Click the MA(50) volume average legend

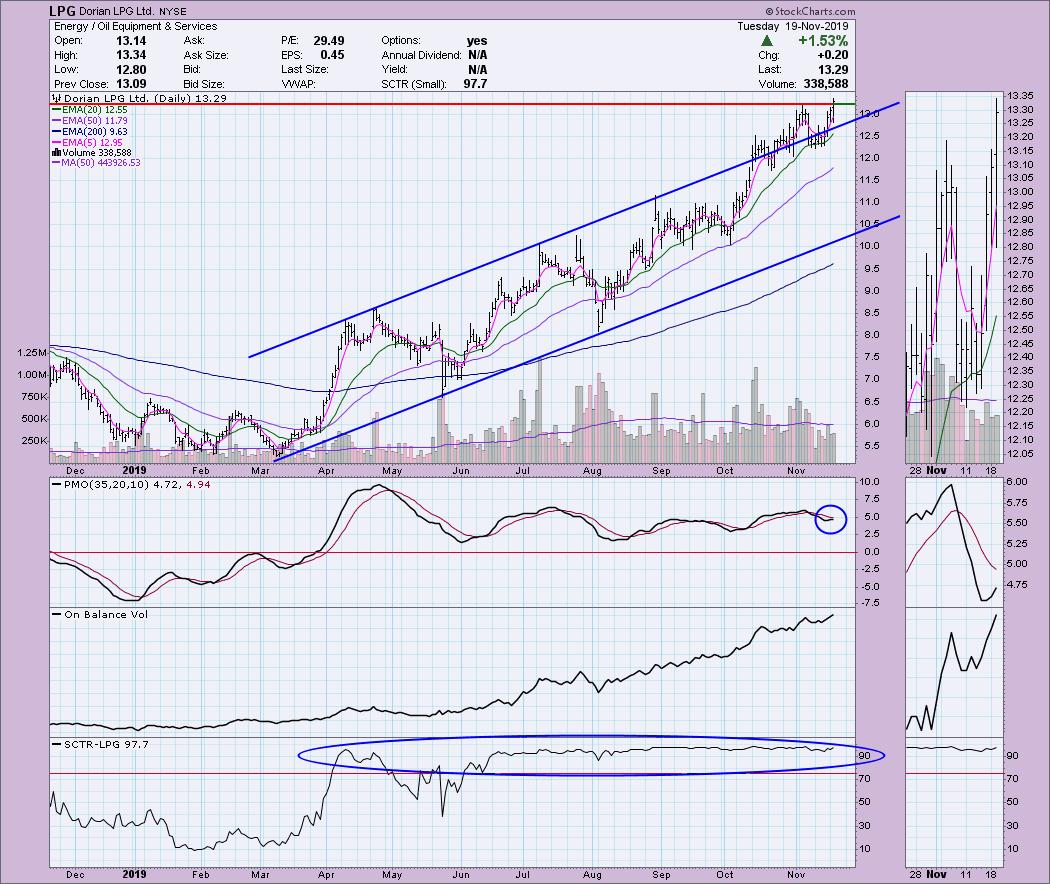tap(96, 162)
